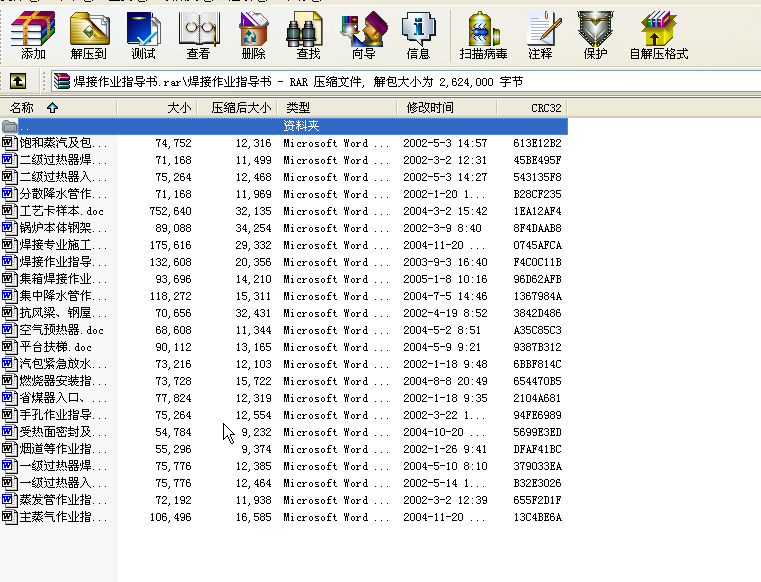Select file 一级过热器焊...
761x582 pixels.
[63, 466]
